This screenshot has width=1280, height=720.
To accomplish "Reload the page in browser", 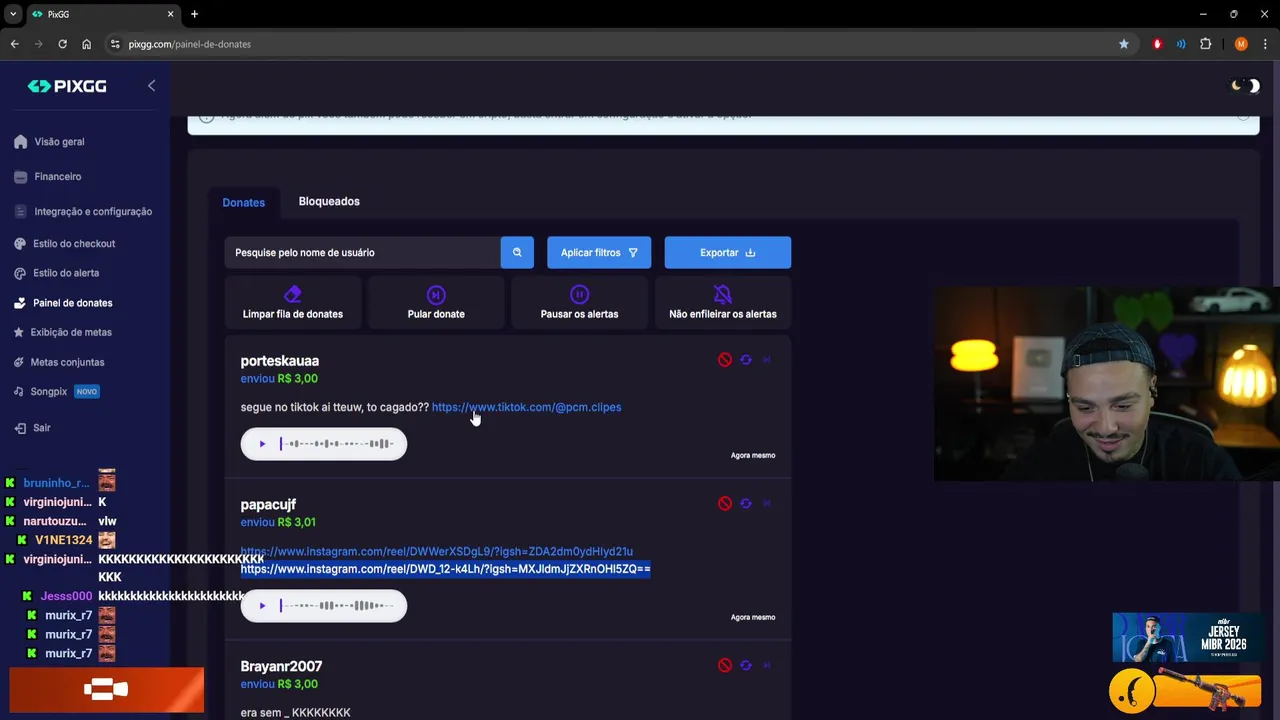I will tap(62, 44).
